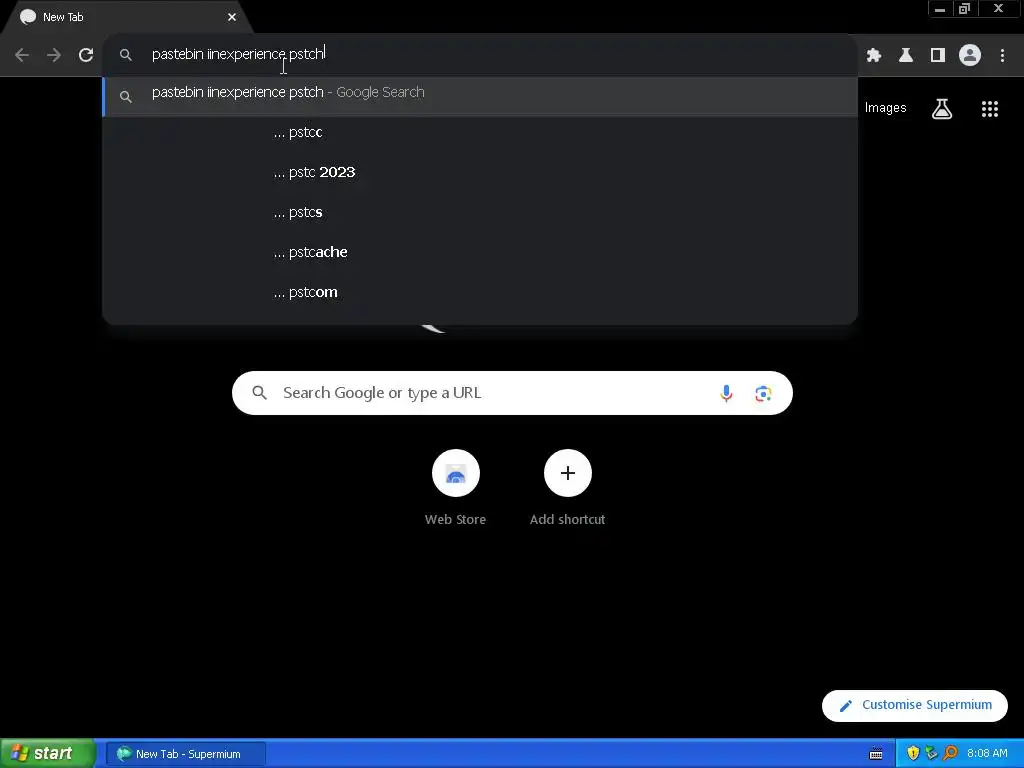Choose the pstcache suggestion

pyautogui.click(x=480, y=252)
